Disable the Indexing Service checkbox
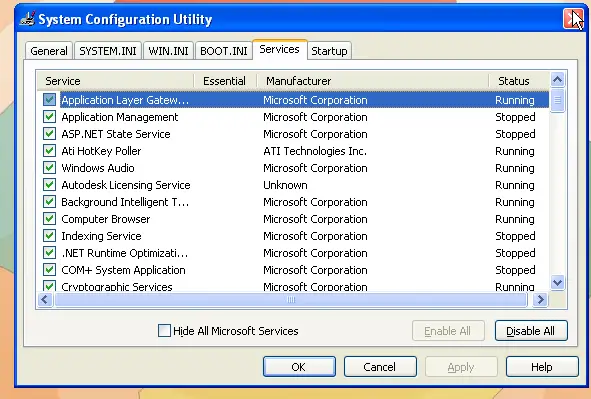Screen dimensions: 591x399 49,236
